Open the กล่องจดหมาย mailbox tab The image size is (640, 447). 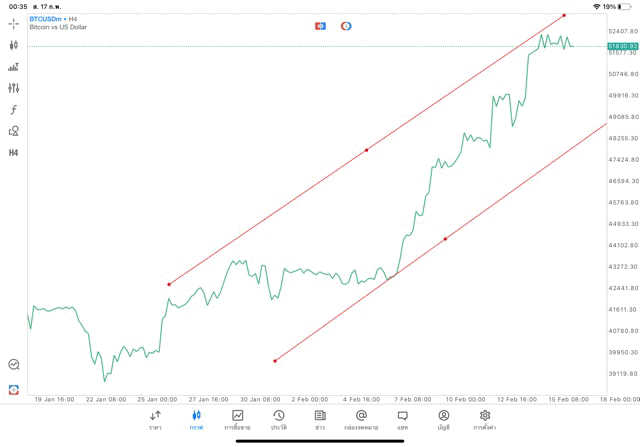(361, 419)
